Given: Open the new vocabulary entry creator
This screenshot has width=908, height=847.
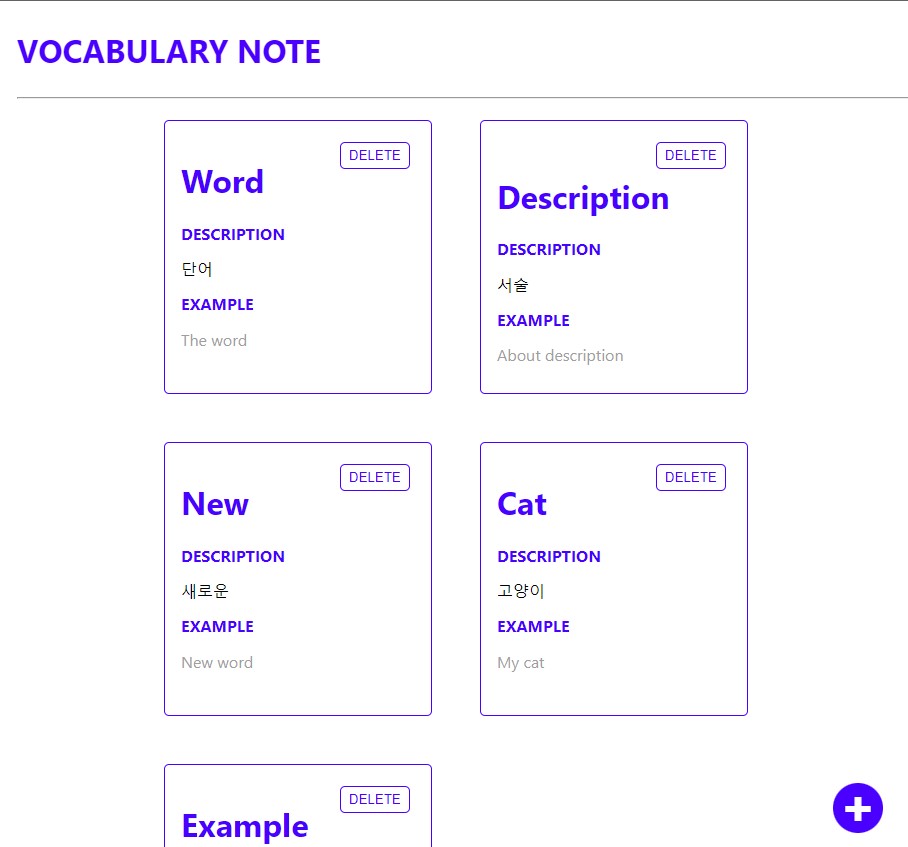Looking at the screenshot, I should click(x=857, y=808).
